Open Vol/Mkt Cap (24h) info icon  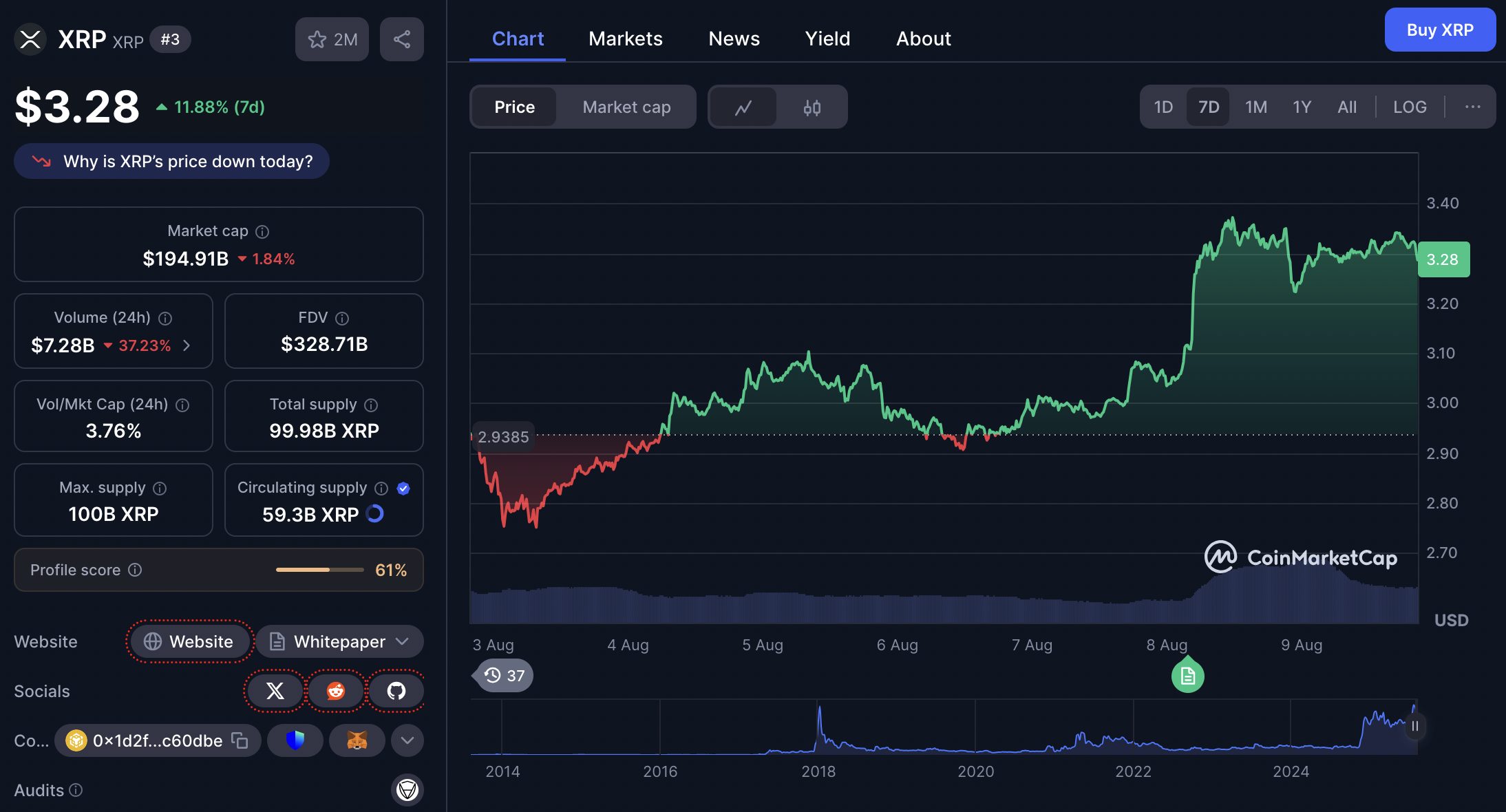tap(182, 405)
